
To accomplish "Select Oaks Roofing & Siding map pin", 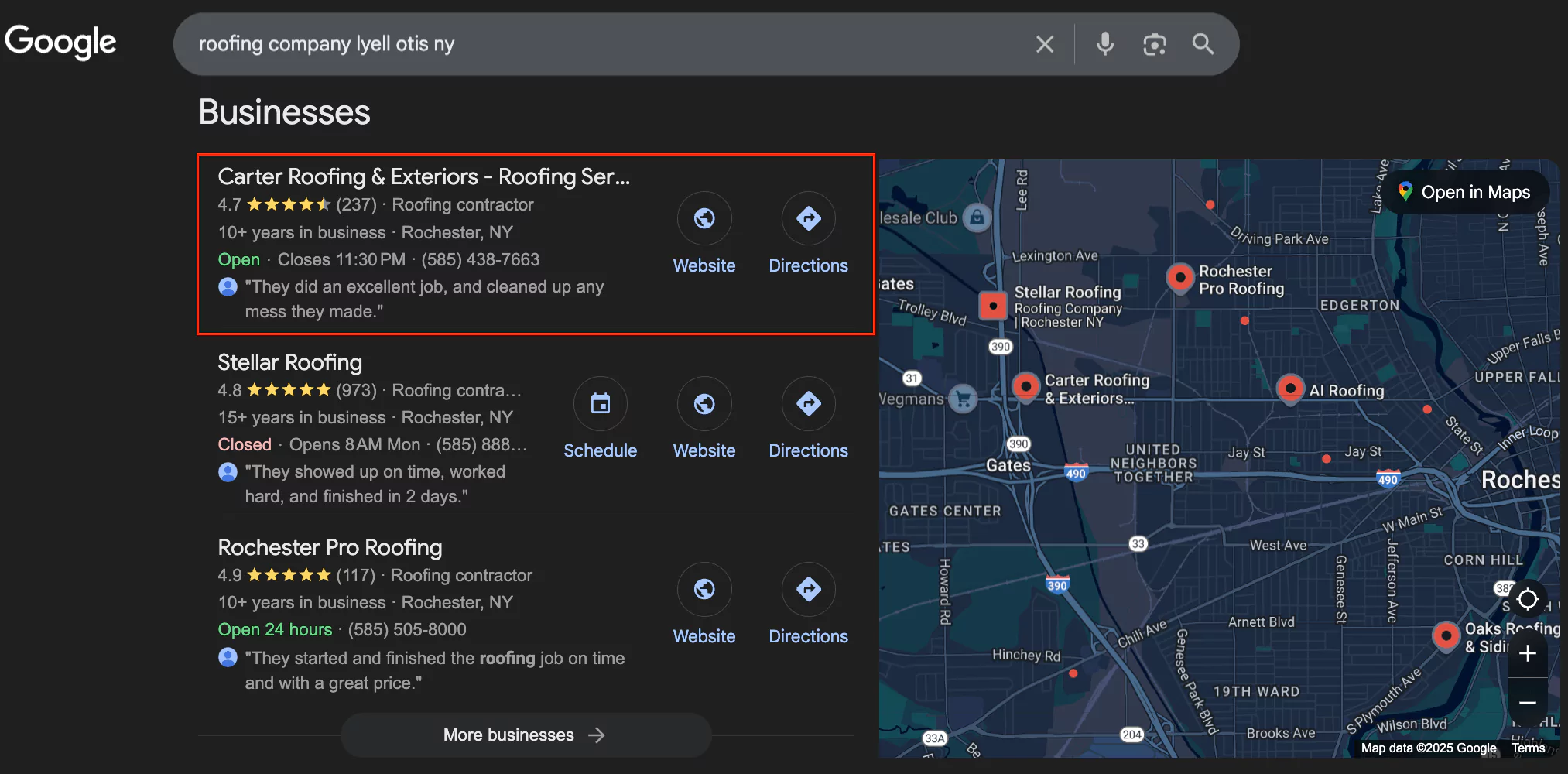I will (1446, 636).
